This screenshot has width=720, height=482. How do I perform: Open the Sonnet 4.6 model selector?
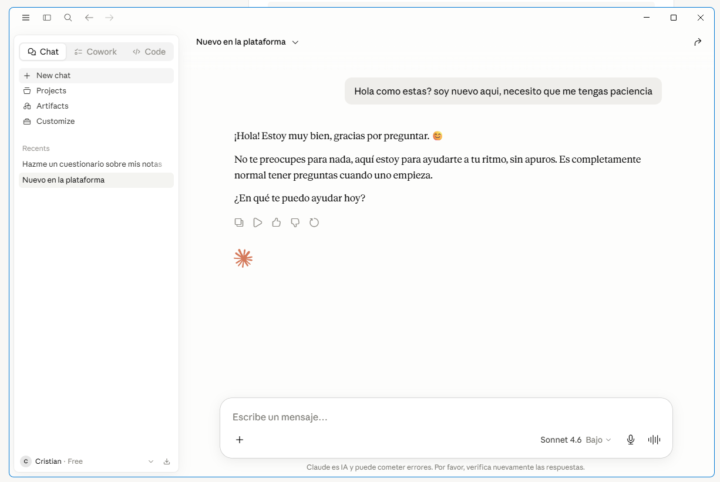tap(576, 440)
